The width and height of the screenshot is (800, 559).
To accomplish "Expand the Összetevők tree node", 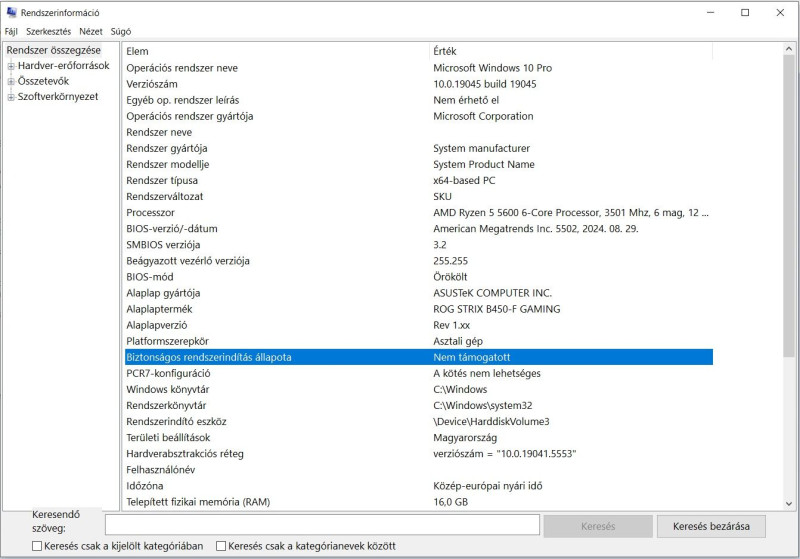I will pyautogui.click(x=11, y=81).
